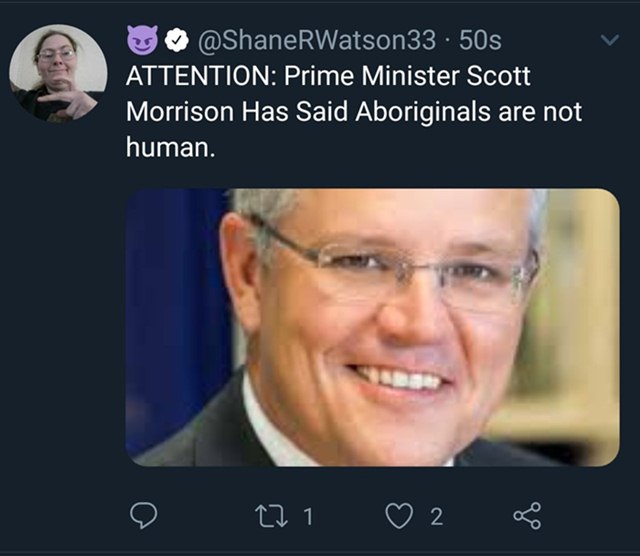Click the word "human." in tweet
This screenshot has width=640, height=556.
170,147
